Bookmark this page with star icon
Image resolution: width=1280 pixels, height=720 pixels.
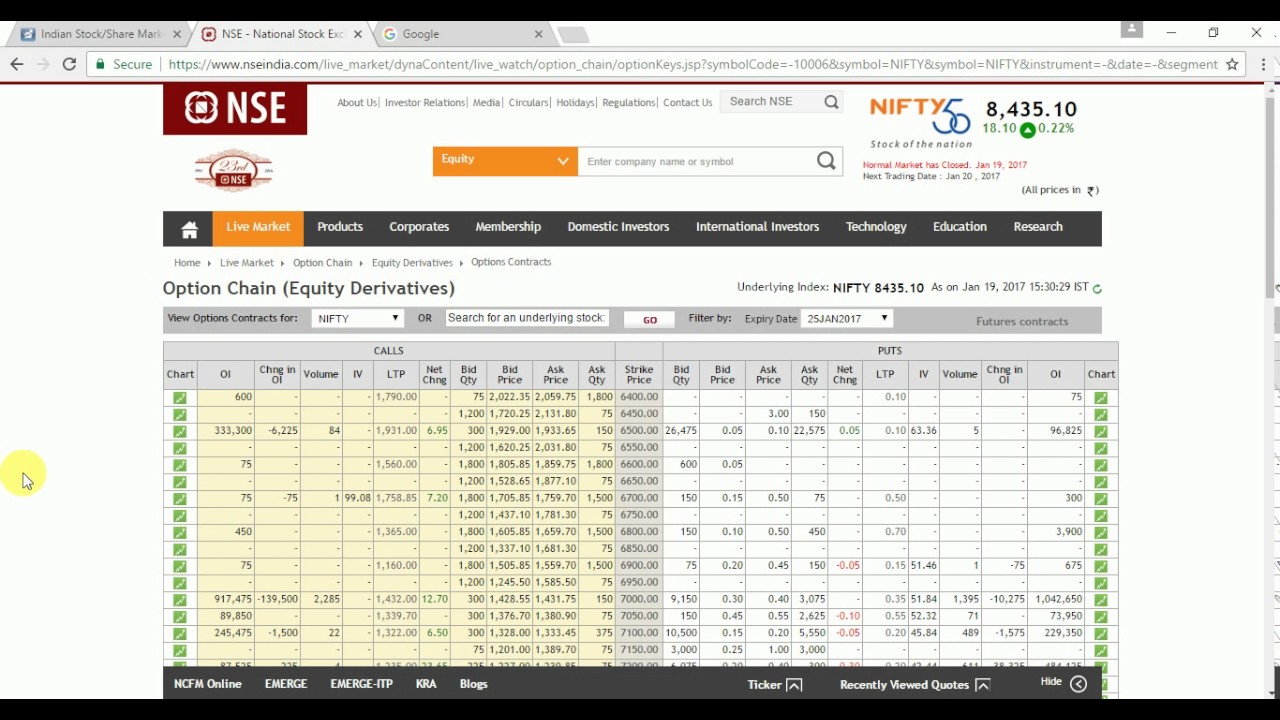[1232, 64]
